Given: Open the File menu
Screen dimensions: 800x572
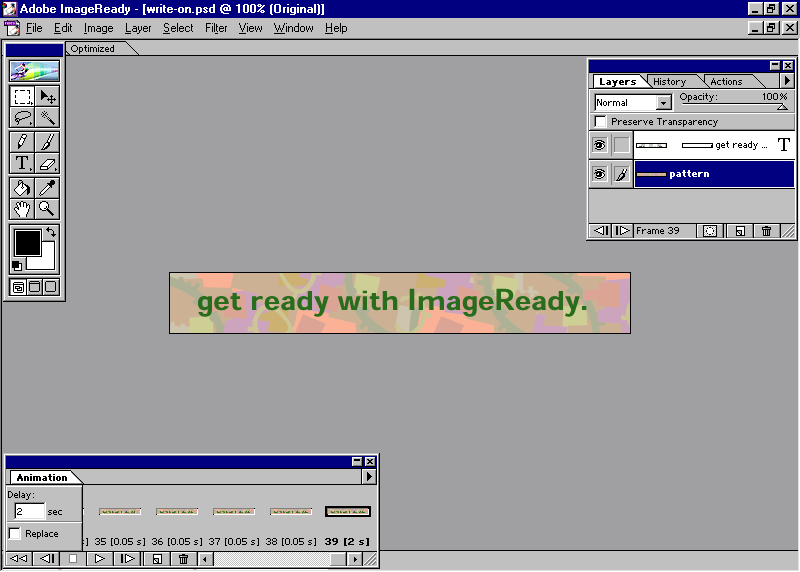Looking at the screenshot, I should (x=34, y=28).
